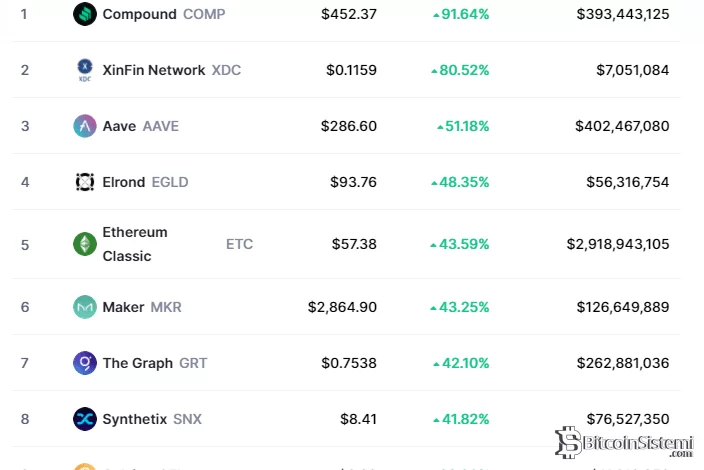Click the Synthetix logo icon
The height and width of the screenshot is (470, 704).
(x=85, y=419)
